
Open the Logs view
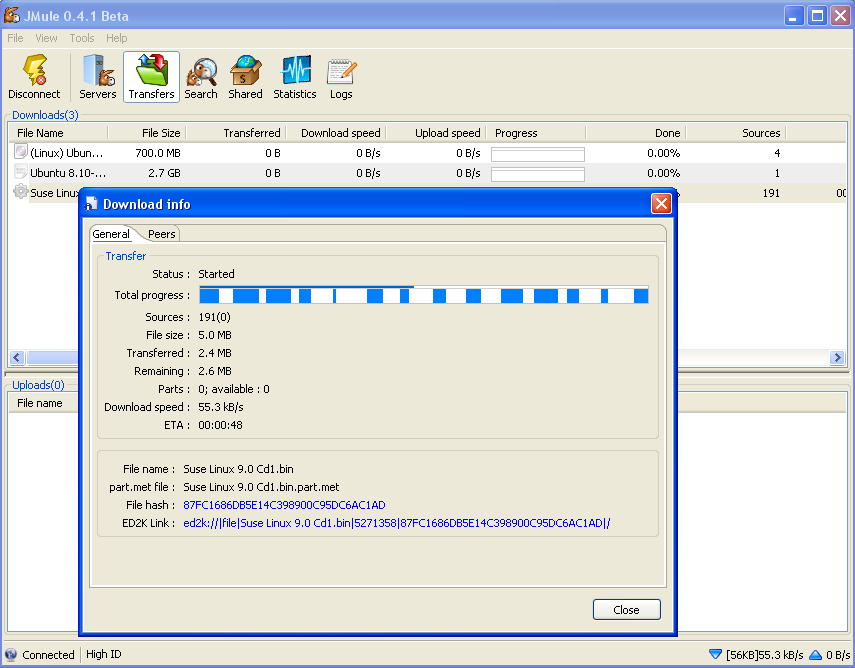341,77
